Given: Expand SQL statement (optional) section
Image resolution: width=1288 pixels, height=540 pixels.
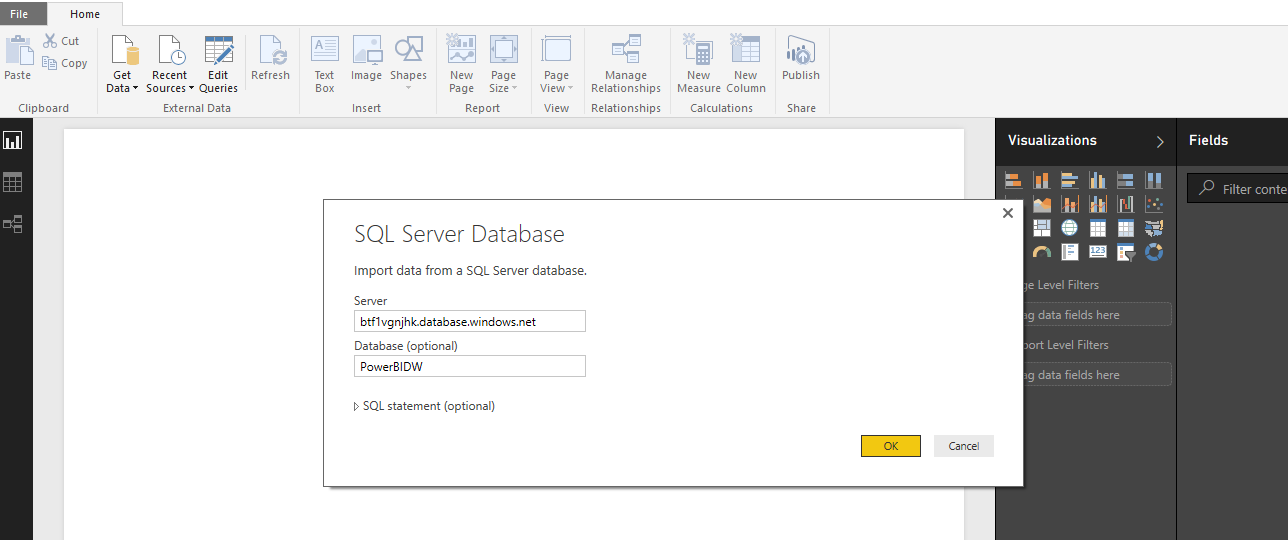Looking at the screenshot, I should coord(425,406).
